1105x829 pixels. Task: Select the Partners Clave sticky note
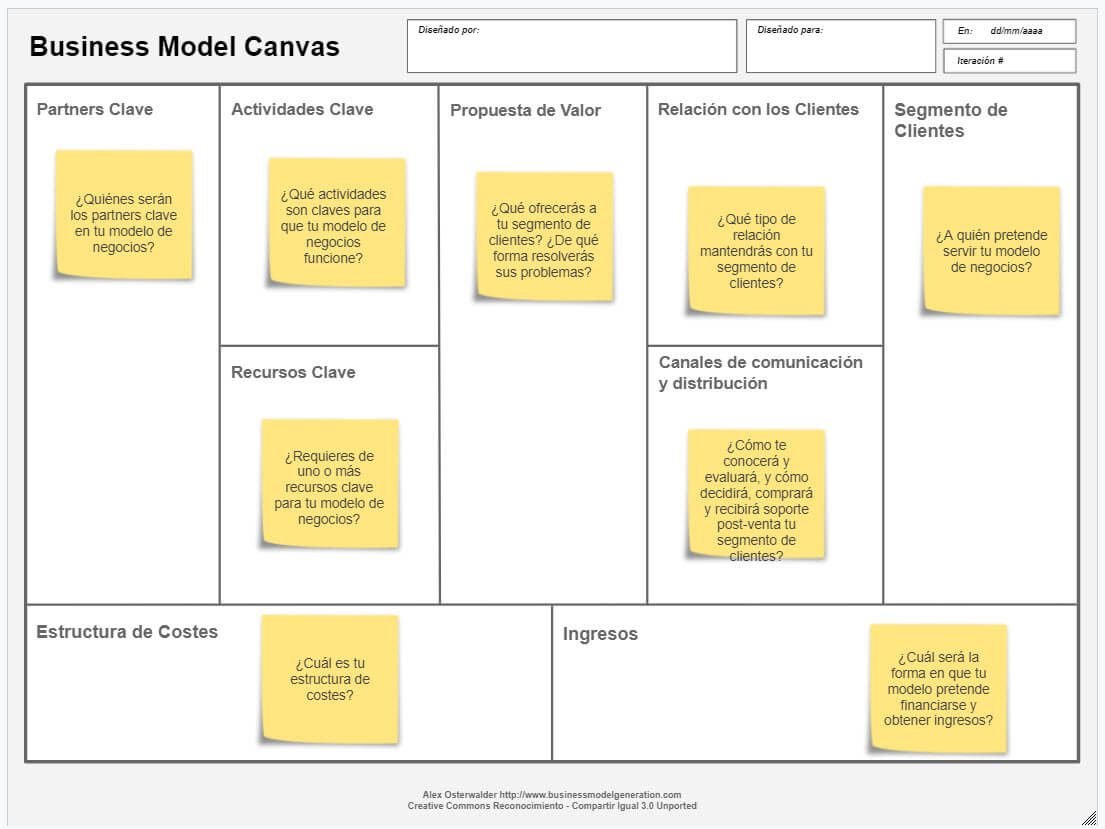(122, 215)
